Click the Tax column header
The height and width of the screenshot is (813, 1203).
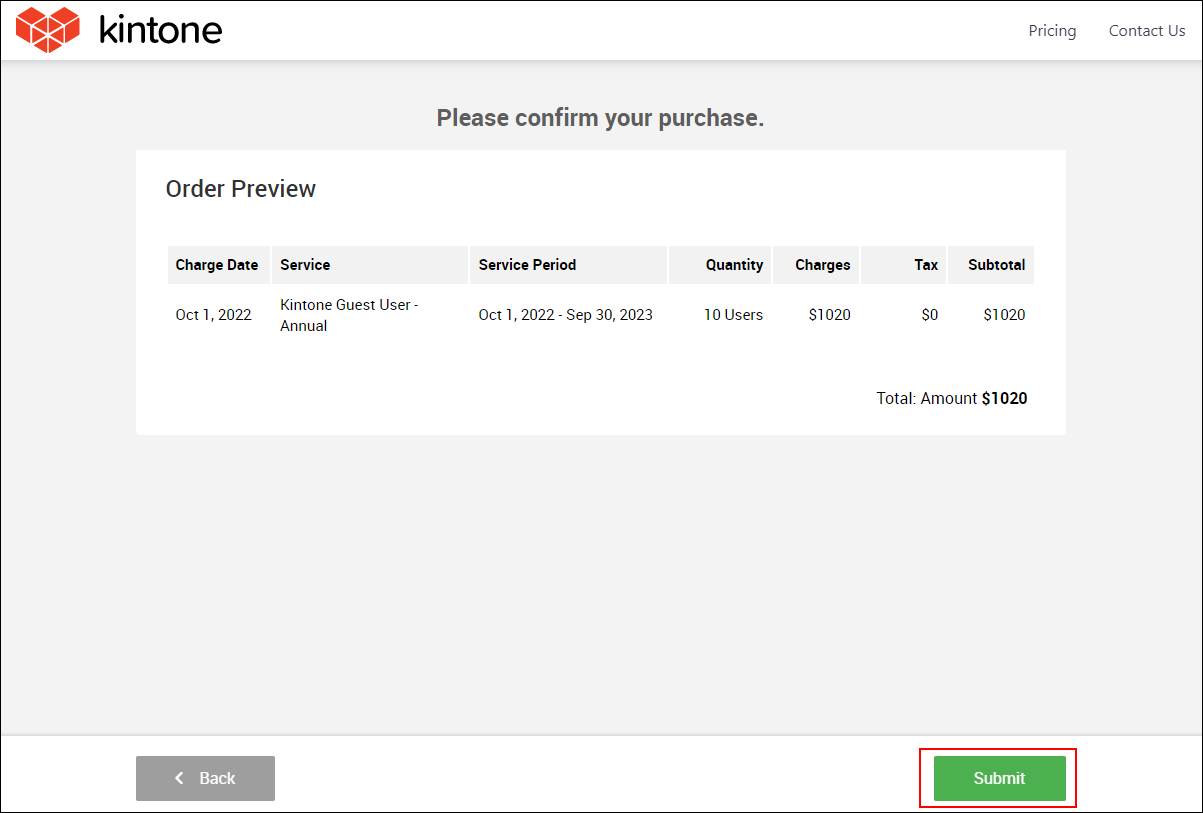coord(926,265)
